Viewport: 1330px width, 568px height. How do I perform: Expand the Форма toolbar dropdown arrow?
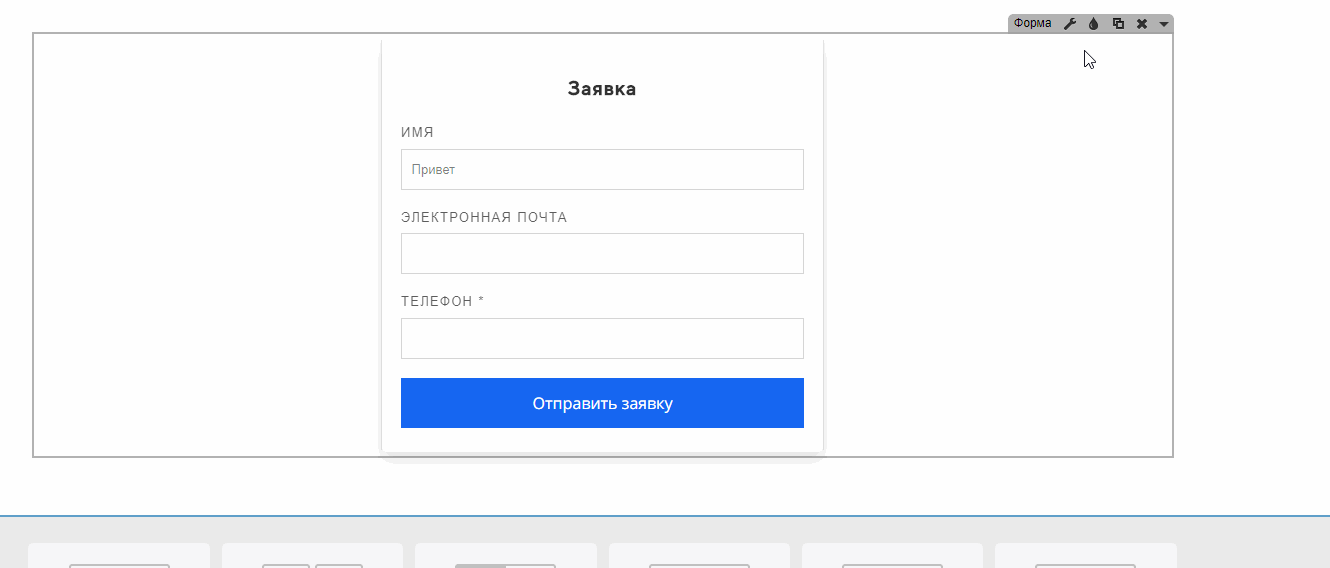[1163, 24]
